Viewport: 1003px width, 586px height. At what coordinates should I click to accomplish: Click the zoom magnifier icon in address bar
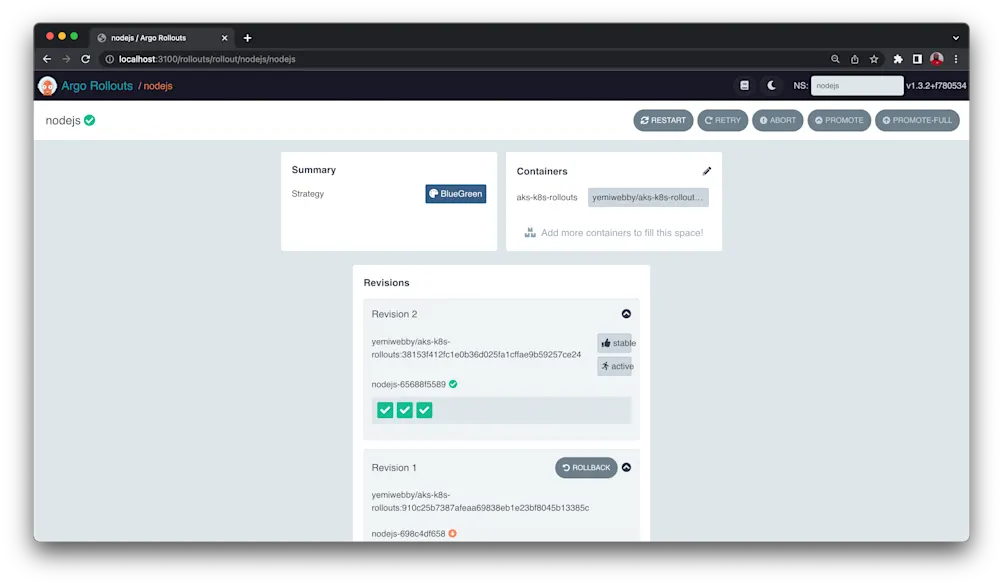pyautogui.click(x=835, y=59)
